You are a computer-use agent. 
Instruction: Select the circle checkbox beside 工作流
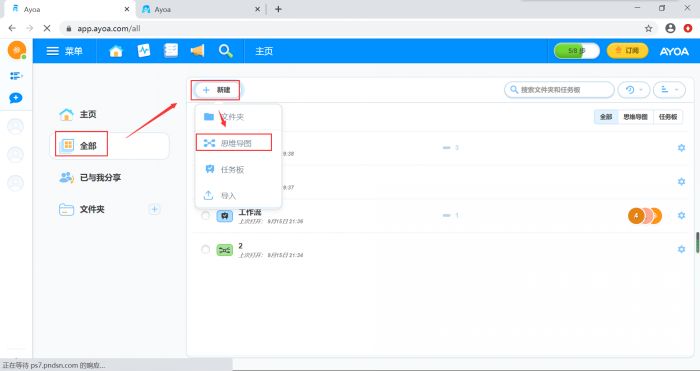pyautogui.click(x=205, y=216)
